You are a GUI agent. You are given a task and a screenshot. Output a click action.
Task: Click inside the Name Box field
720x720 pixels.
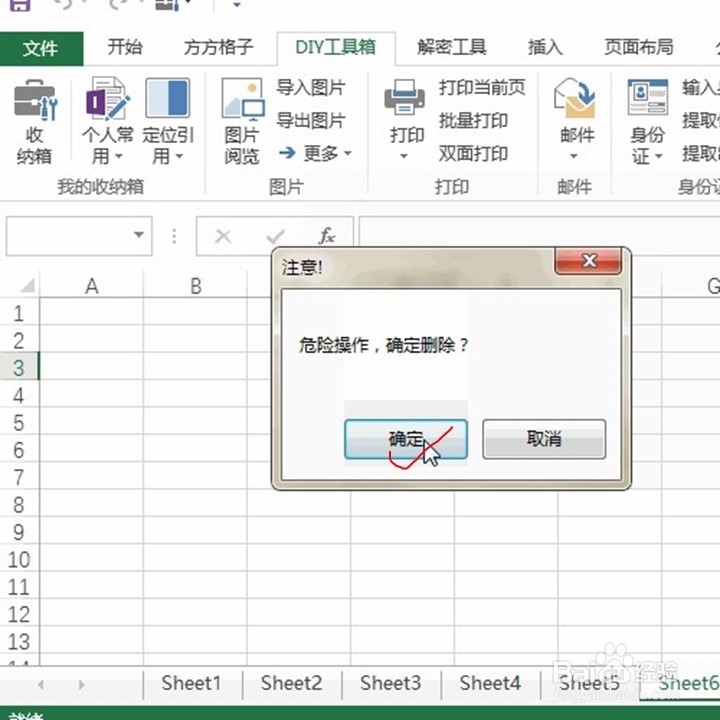[x=69, y=236]
